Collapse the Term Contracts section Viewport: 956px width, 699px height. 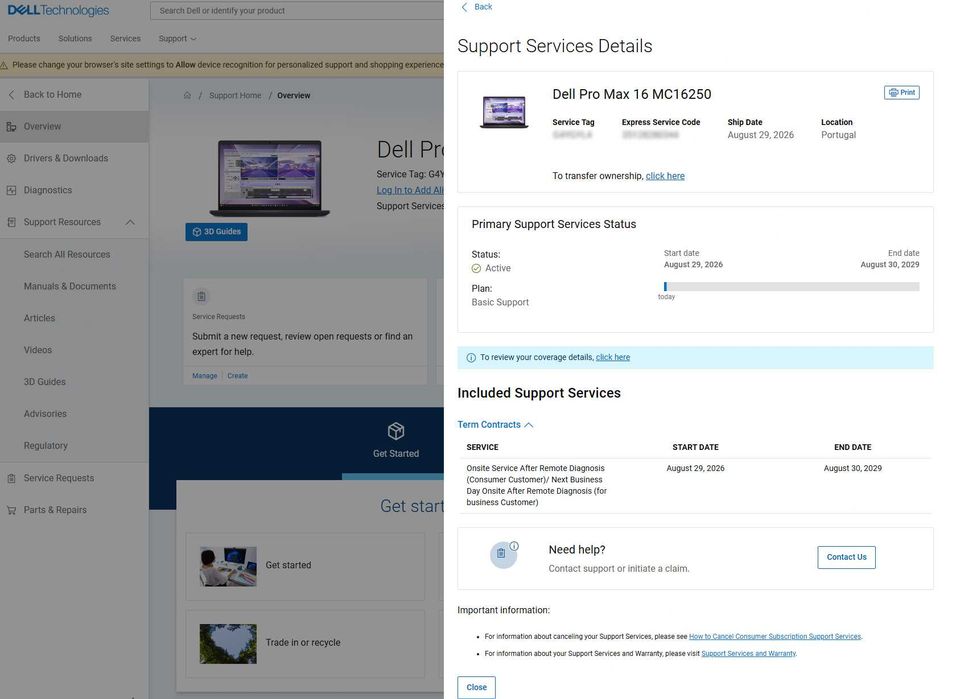point(496,425)
